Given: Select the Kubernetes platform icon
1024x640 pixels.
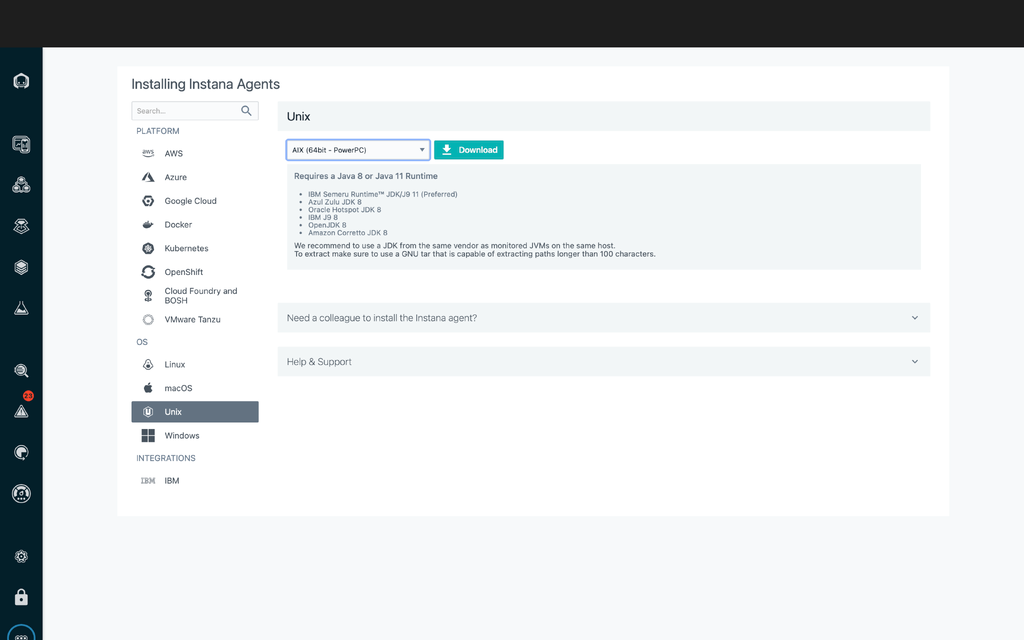Looking at the screenshot, I should click(x=149, y=248).
